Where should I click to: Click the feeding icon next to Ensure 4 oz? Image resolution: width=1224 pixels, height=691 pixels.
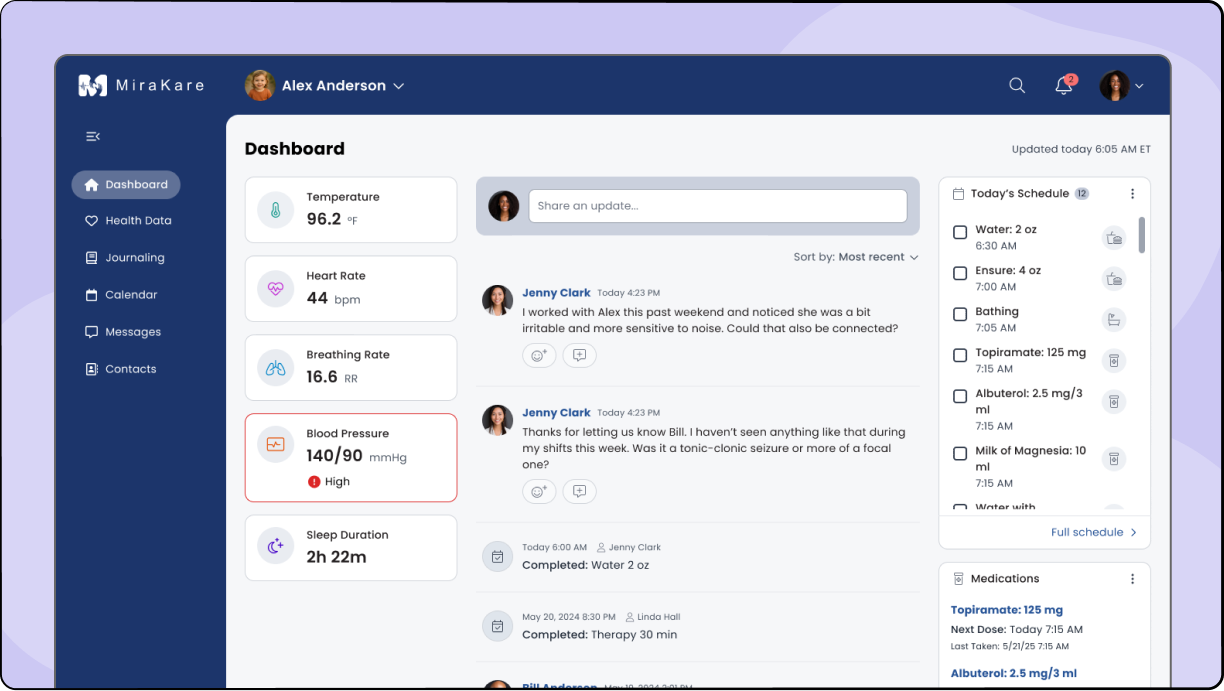[x=1114, y=278]
